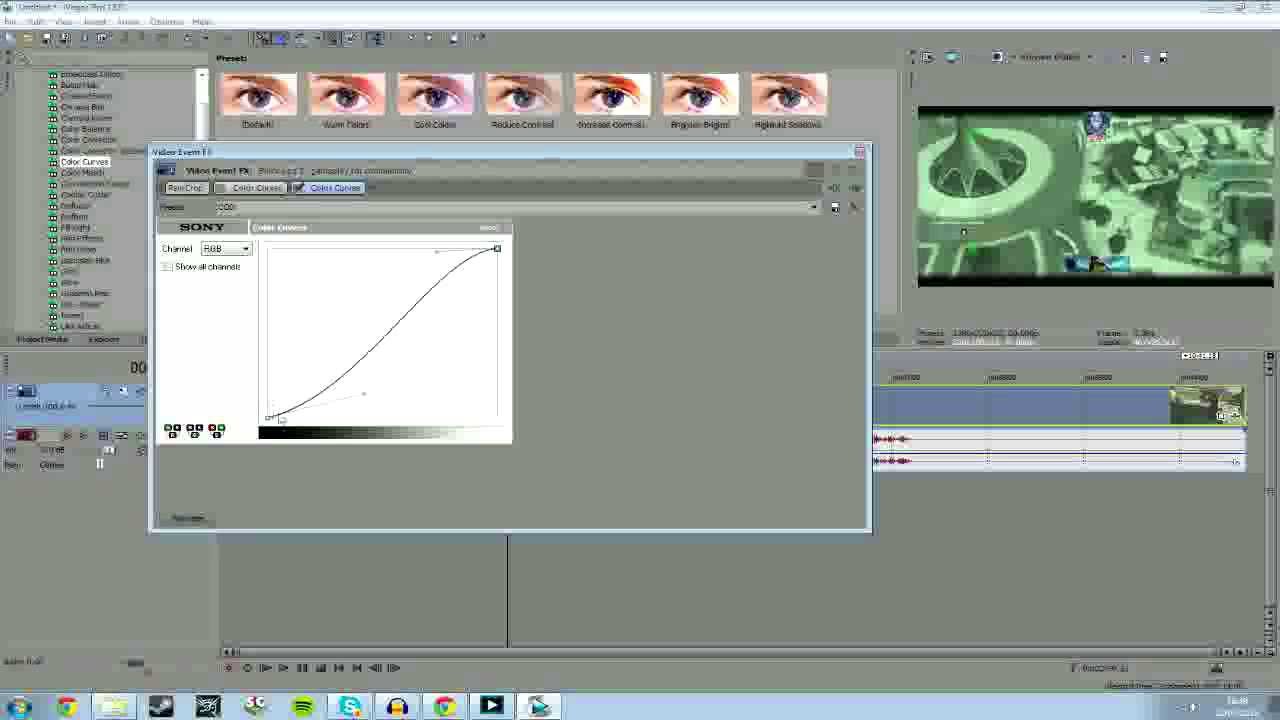Select Color Curves in the effects list

click(84, 162)
